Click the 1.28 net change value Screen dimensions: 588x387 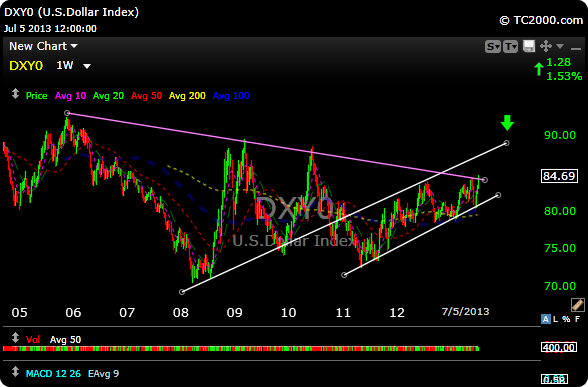(558, 62)
